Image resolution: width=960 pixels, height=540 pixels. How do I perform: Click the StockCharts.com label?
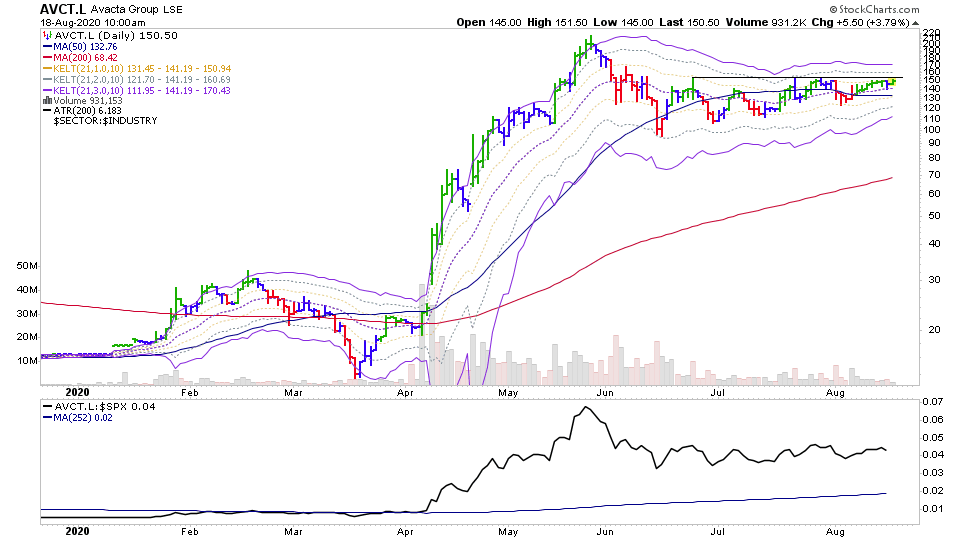click(x=874, y=9)
